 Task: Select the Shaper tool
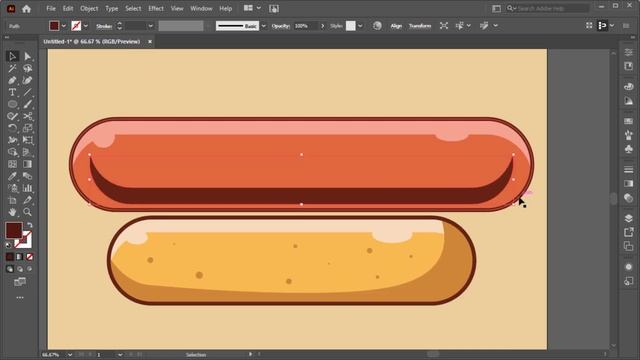[x=12, y=116]
